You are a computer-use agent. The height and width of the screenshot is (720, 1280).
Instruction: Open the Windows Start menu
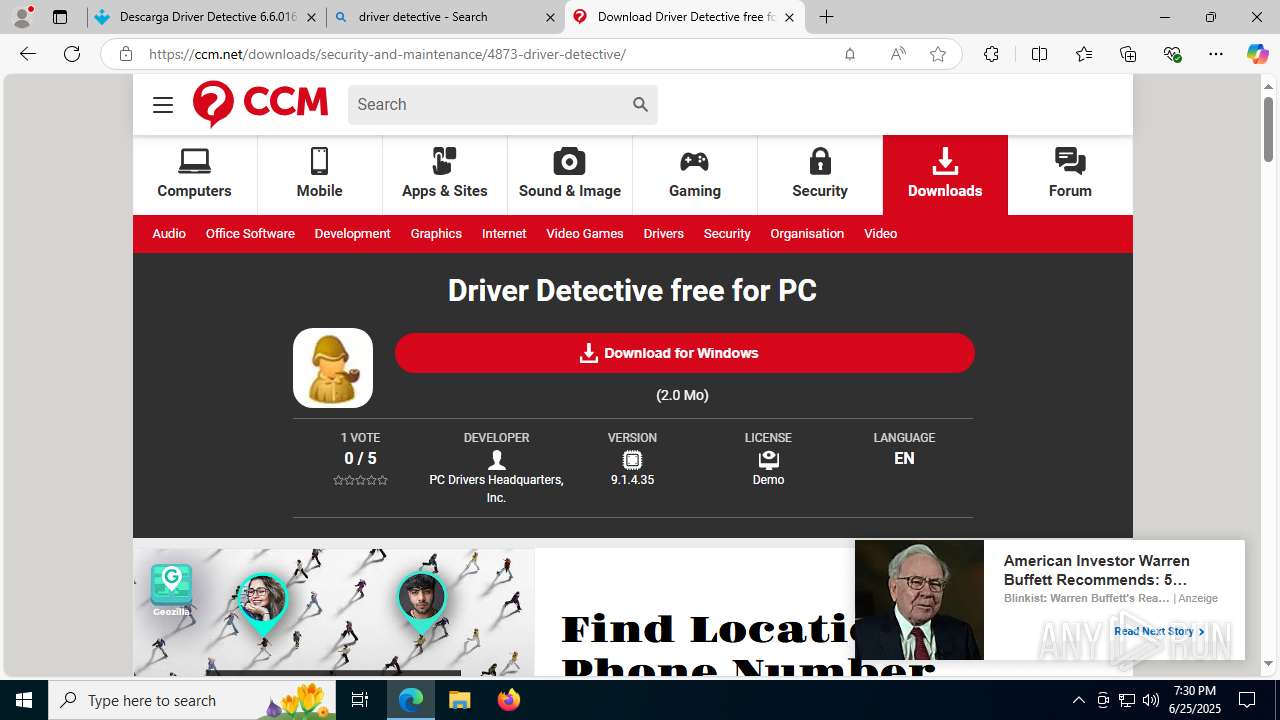point(24,700)
